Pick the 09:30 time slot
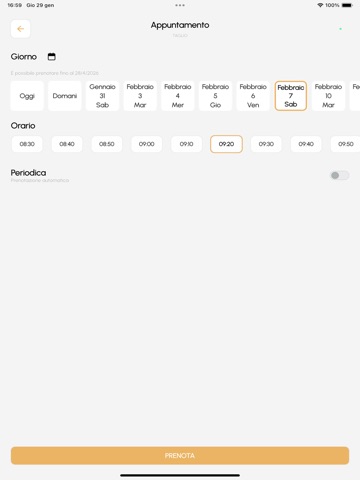 (x=266, y=144)
